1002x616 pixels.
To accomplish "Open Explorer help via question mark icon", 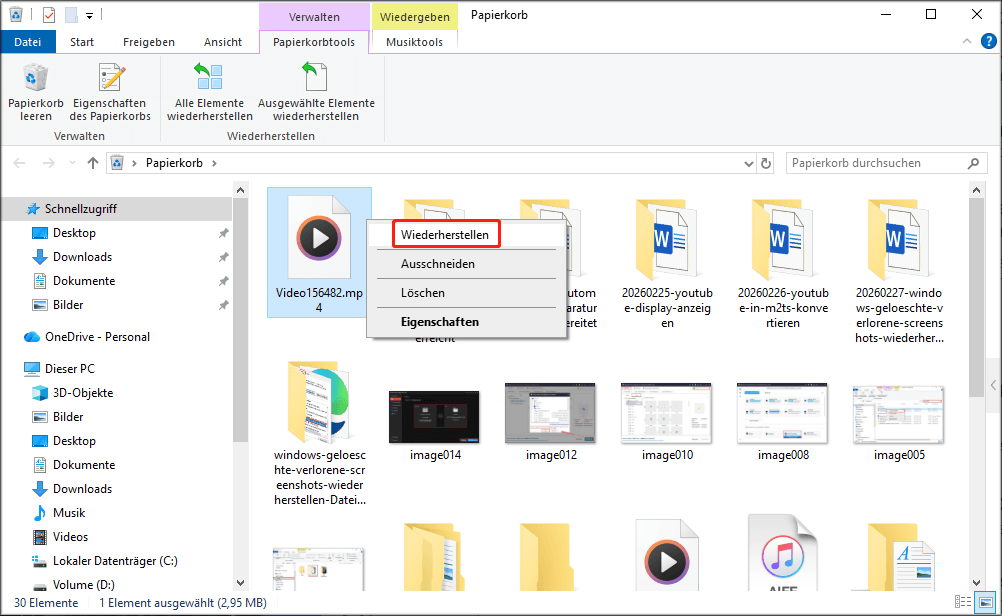I will (989, 41).
